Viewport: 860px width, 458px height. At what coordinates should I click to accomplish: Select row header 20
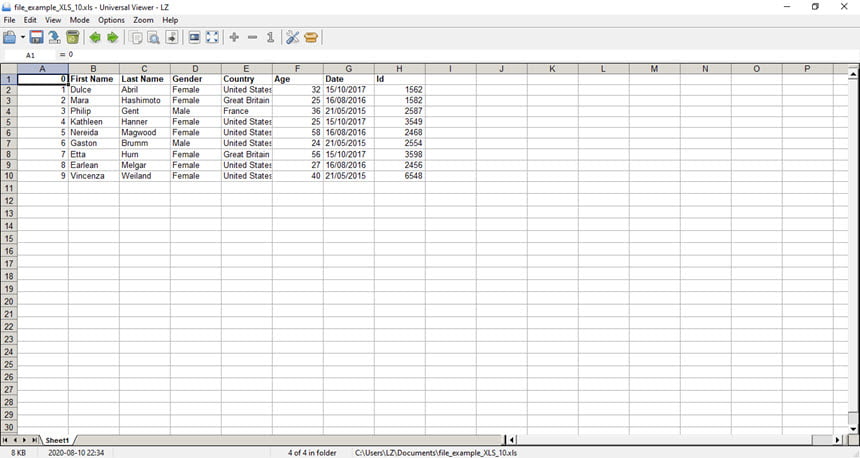[9, 301]
